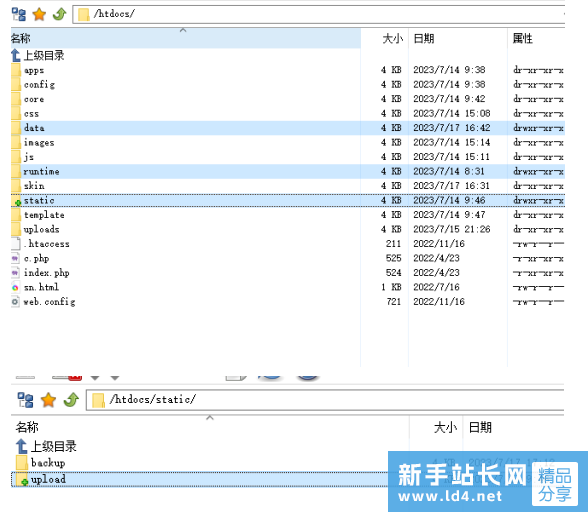Sort top pane by 属性 column header
The width and height of the screenshot is (588, 512).
(x=536, y=38)
